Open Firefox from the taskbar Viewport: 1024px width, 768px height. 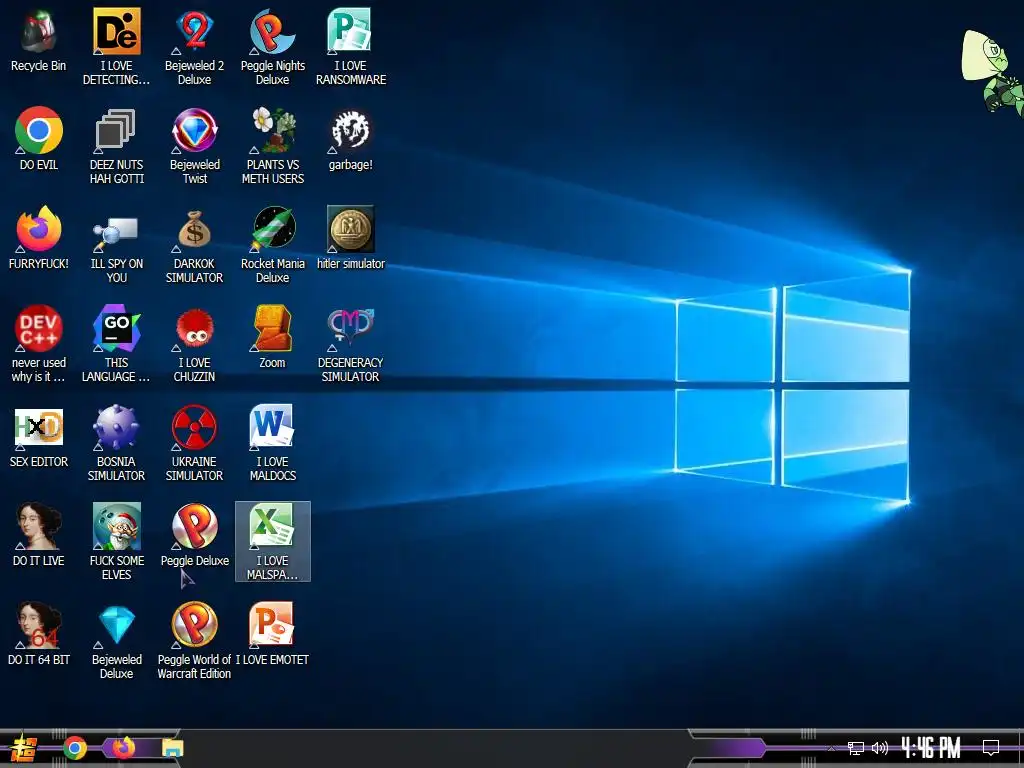pos(123,748)
